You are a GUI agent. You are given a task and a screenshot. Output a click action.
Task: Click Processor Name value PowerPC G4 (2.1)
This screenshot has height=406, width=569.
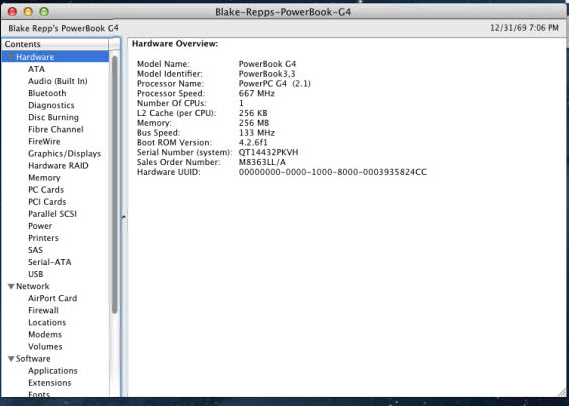coord(274,83)
